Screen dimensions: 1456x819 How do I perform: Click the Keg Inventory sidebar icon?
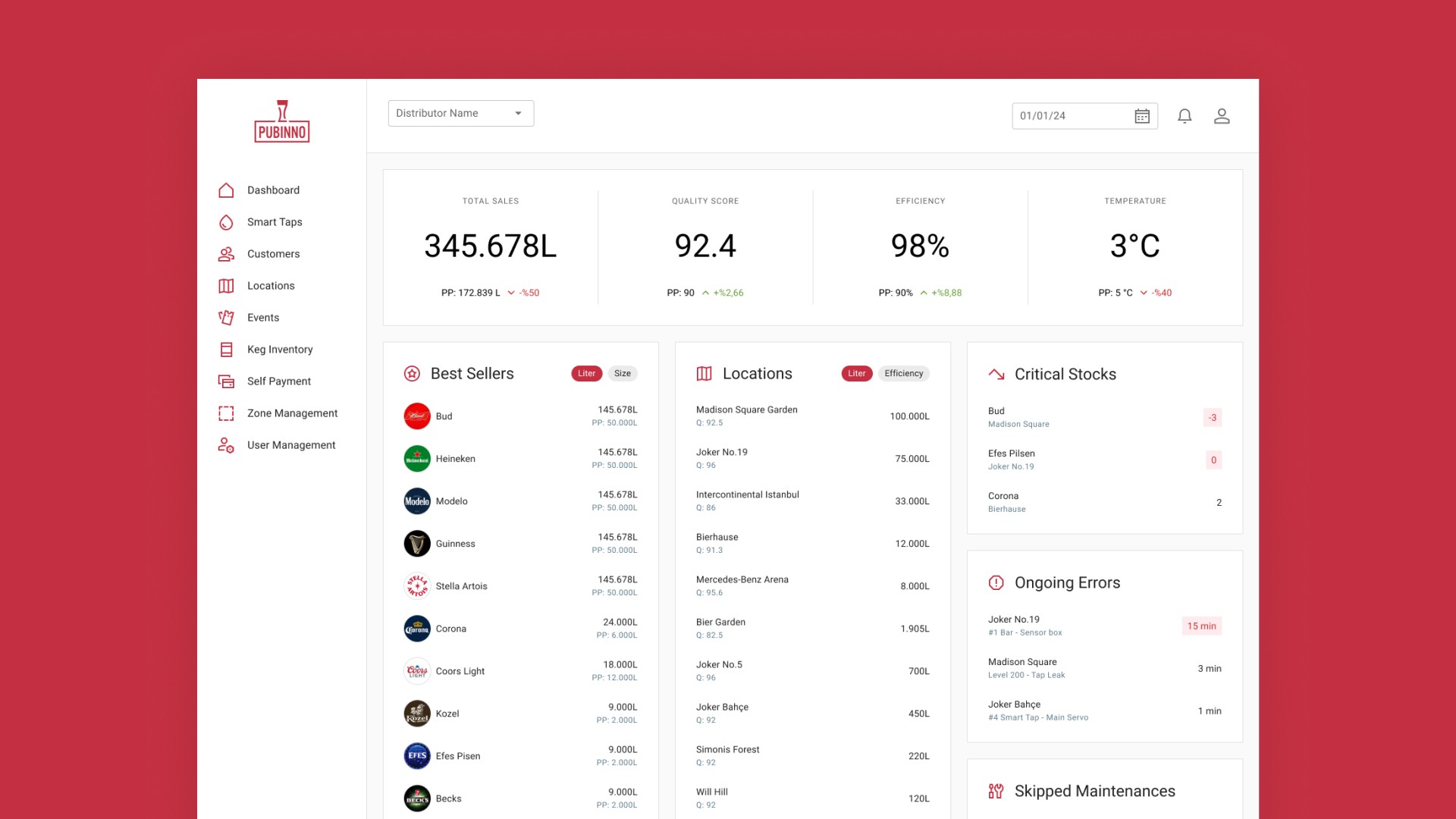(226, 350)
